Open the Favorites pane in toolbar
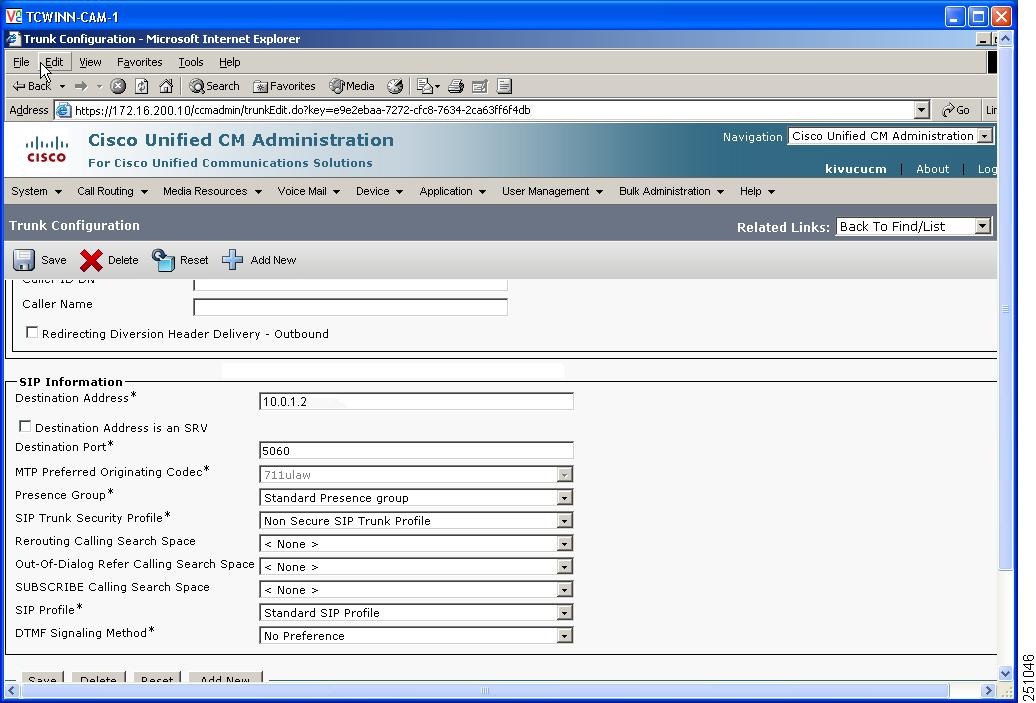1036x703 pixels. [x=284, y=86]
